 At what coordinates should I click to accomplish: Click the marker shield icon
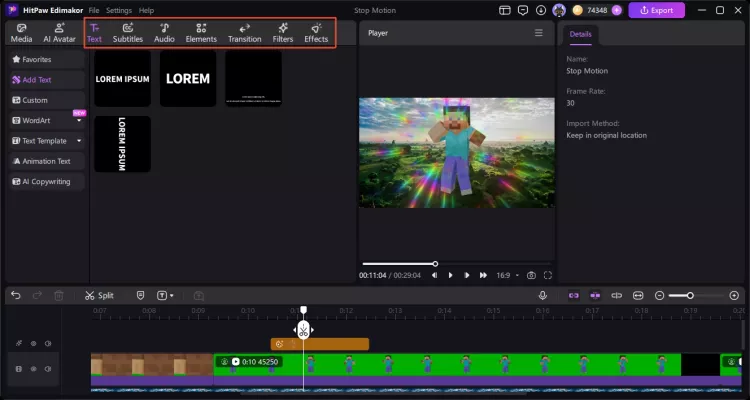coord(140,296)
